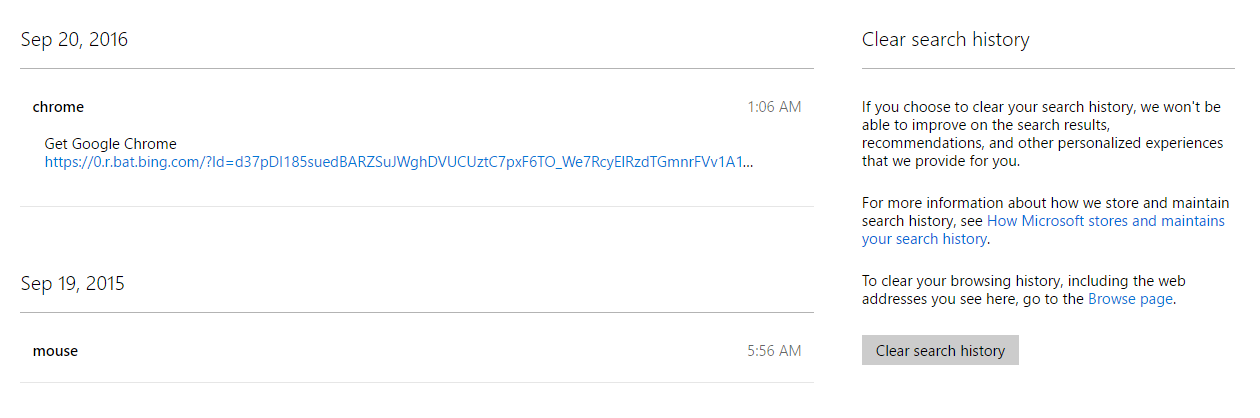Click the To clear your browsing history text
The image size is (1260, 418).
click(1024, 281)
